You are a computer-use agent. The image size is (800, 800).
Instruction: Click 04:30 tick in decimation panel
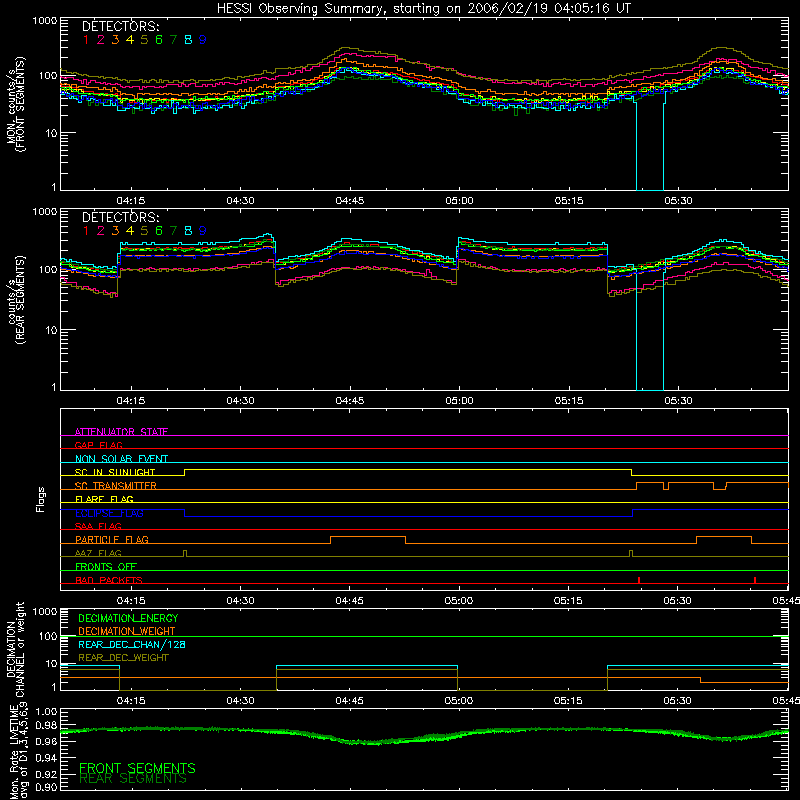pos(240,701)
